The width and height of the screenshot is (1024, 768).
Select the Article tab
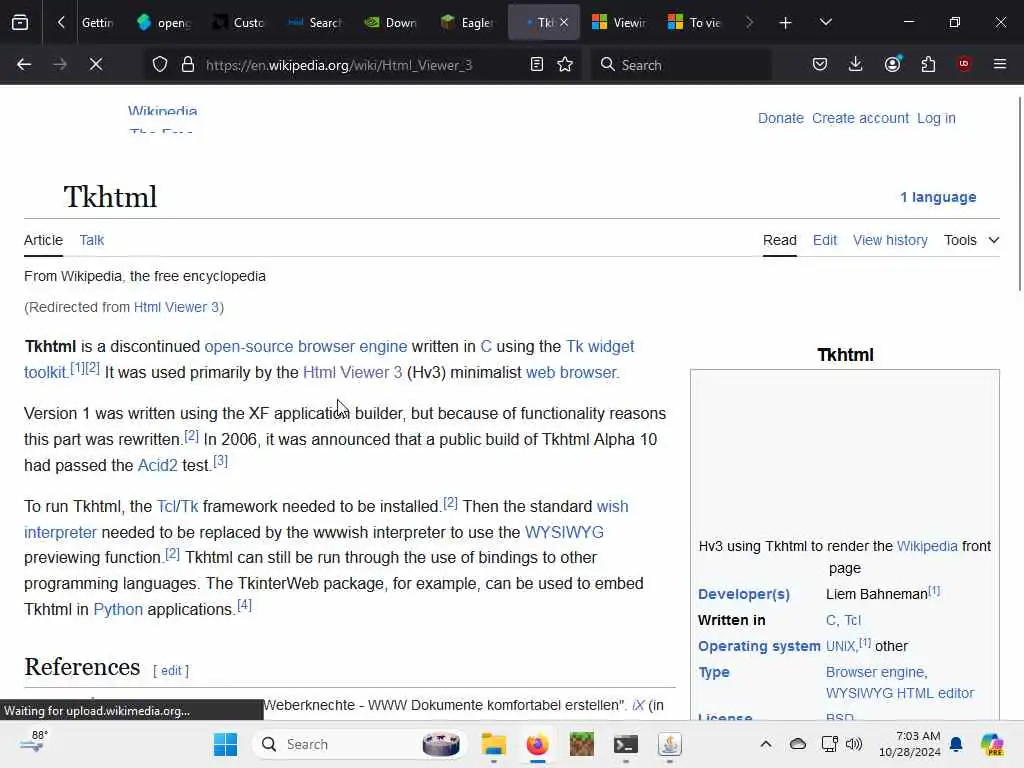click(43, 240)
